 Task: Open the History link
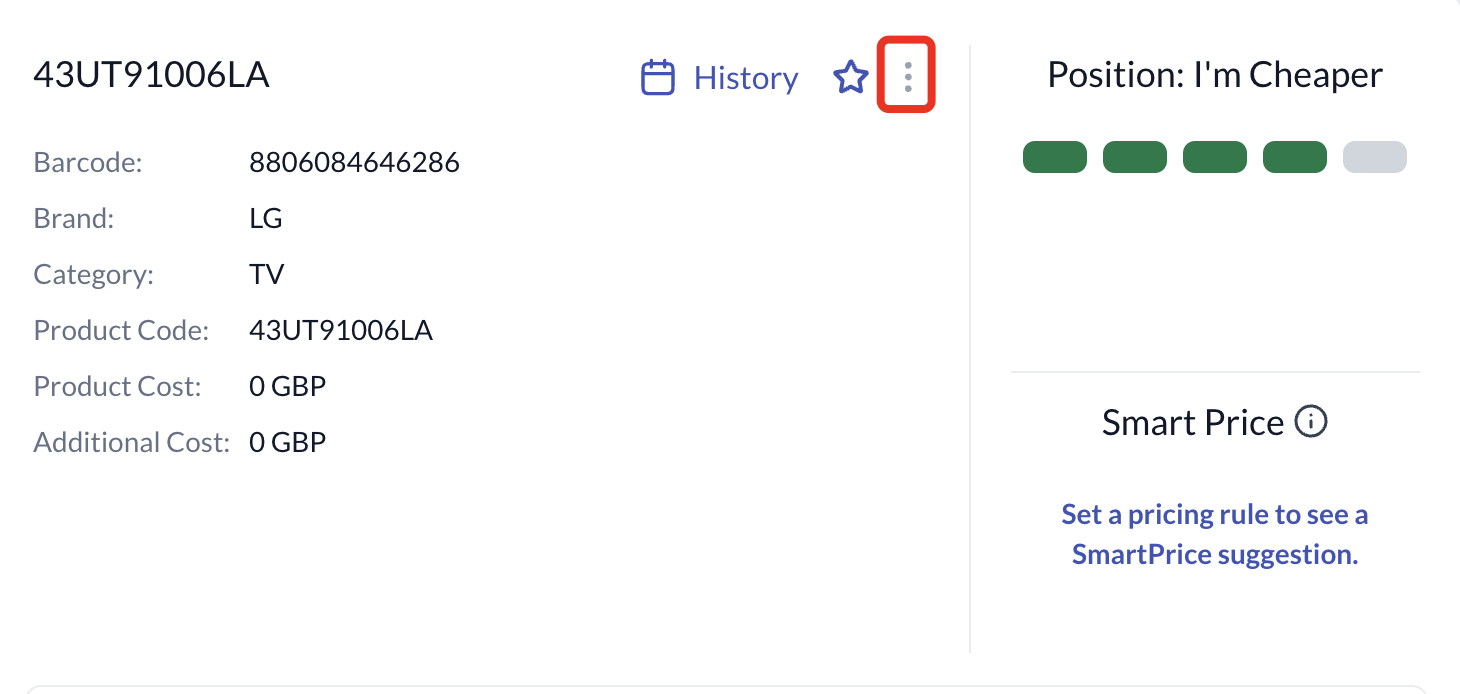(x=746, y=78)
